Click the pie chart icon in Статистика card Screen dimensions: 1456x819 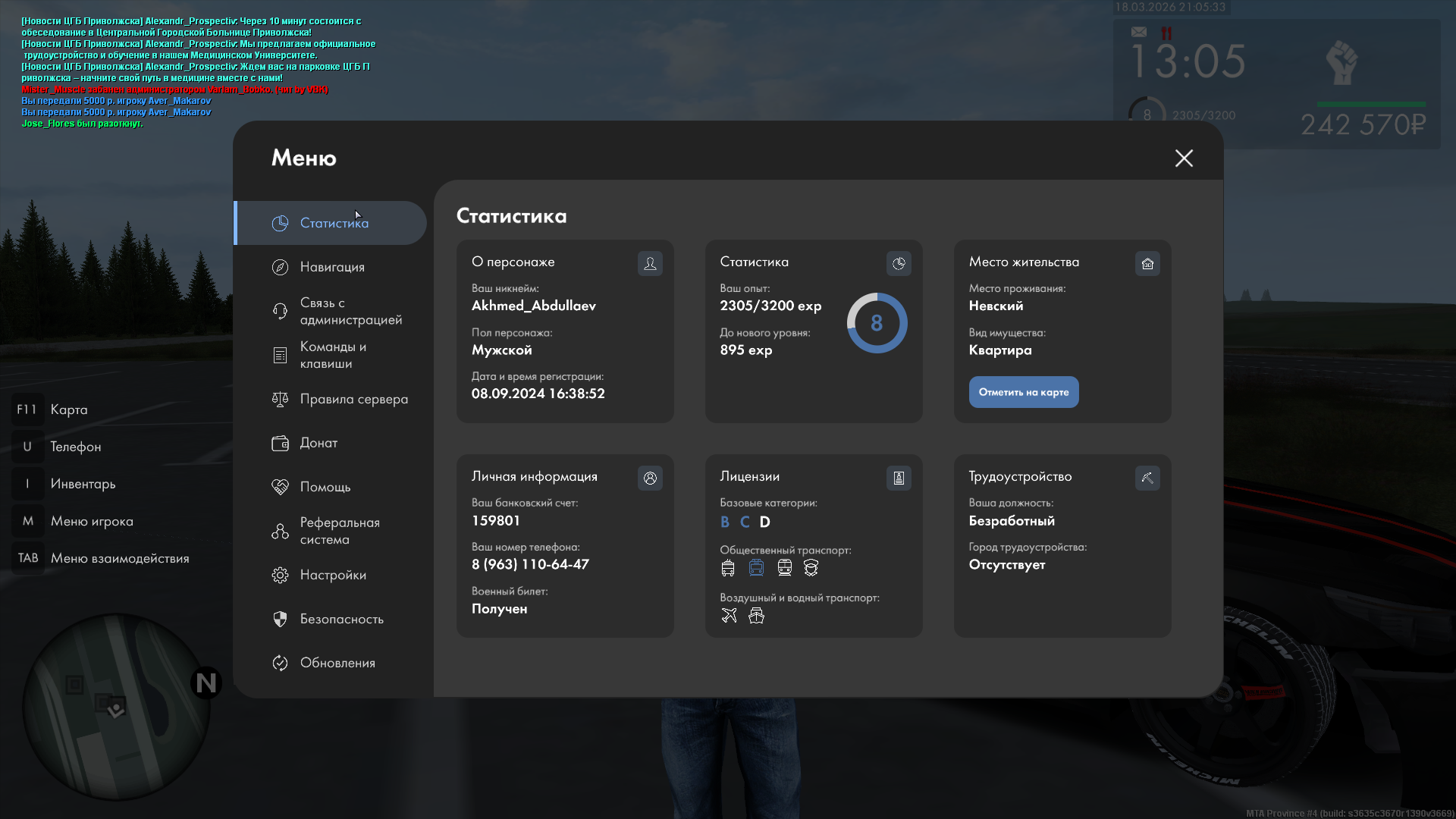(899, 263)
